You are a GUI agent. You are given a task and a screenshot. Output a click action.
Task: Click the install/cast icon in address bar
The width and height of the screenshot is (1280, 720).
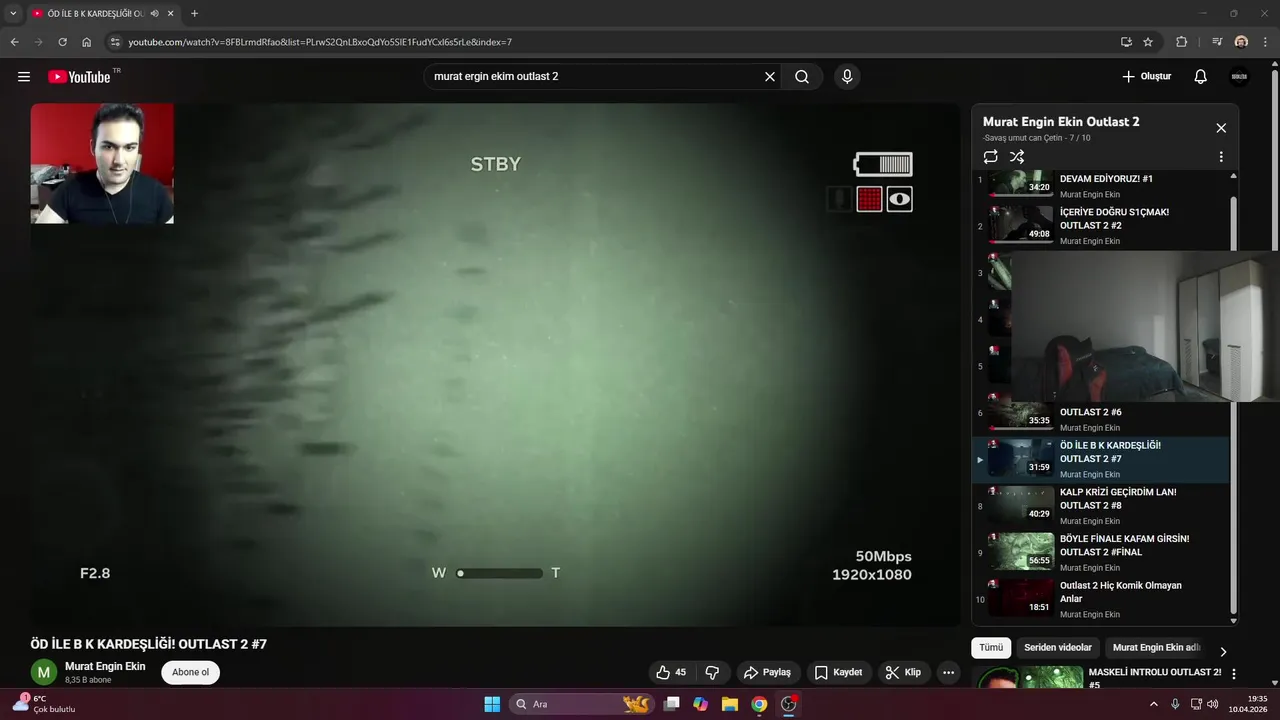pyautogui.click(x=1126, y=42)
